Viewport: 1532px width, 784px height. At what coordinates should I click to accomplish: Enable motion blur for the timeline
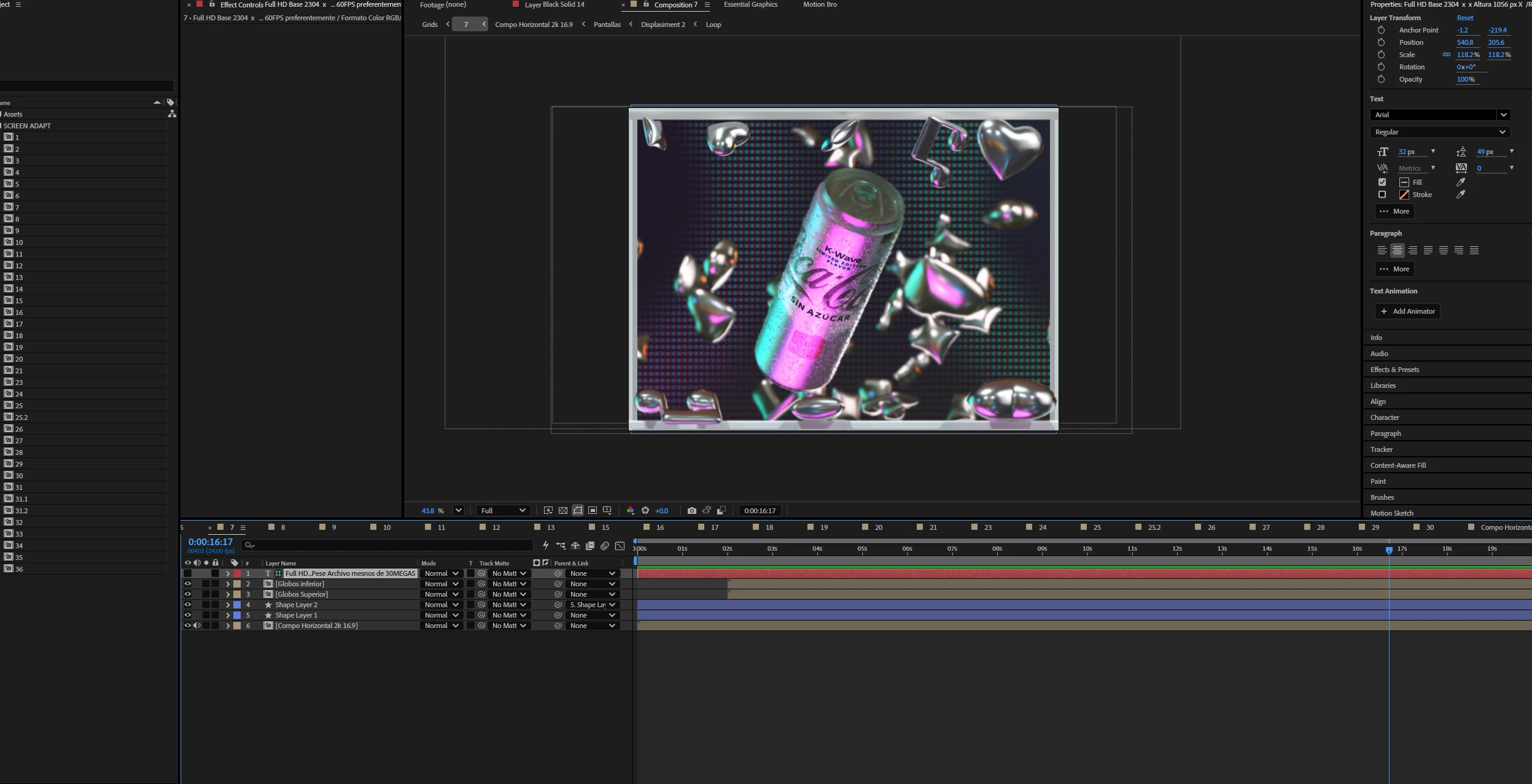coord(605,545)
